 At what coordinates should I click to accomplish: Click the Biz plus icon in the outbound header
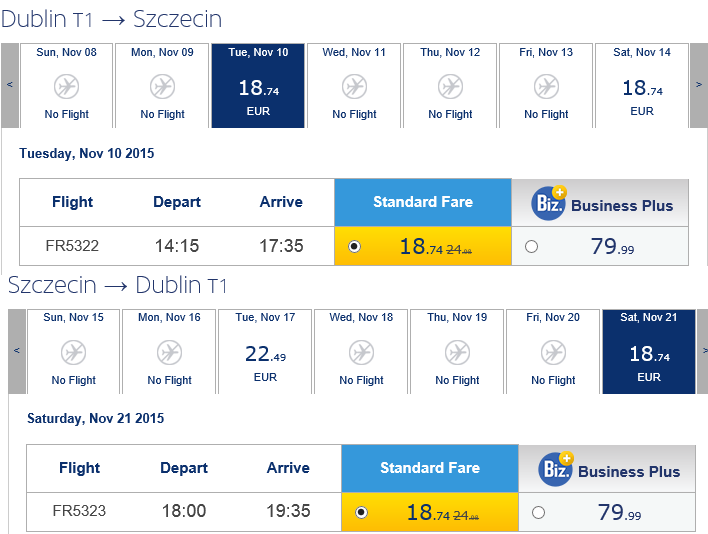[x=549, y=203]
